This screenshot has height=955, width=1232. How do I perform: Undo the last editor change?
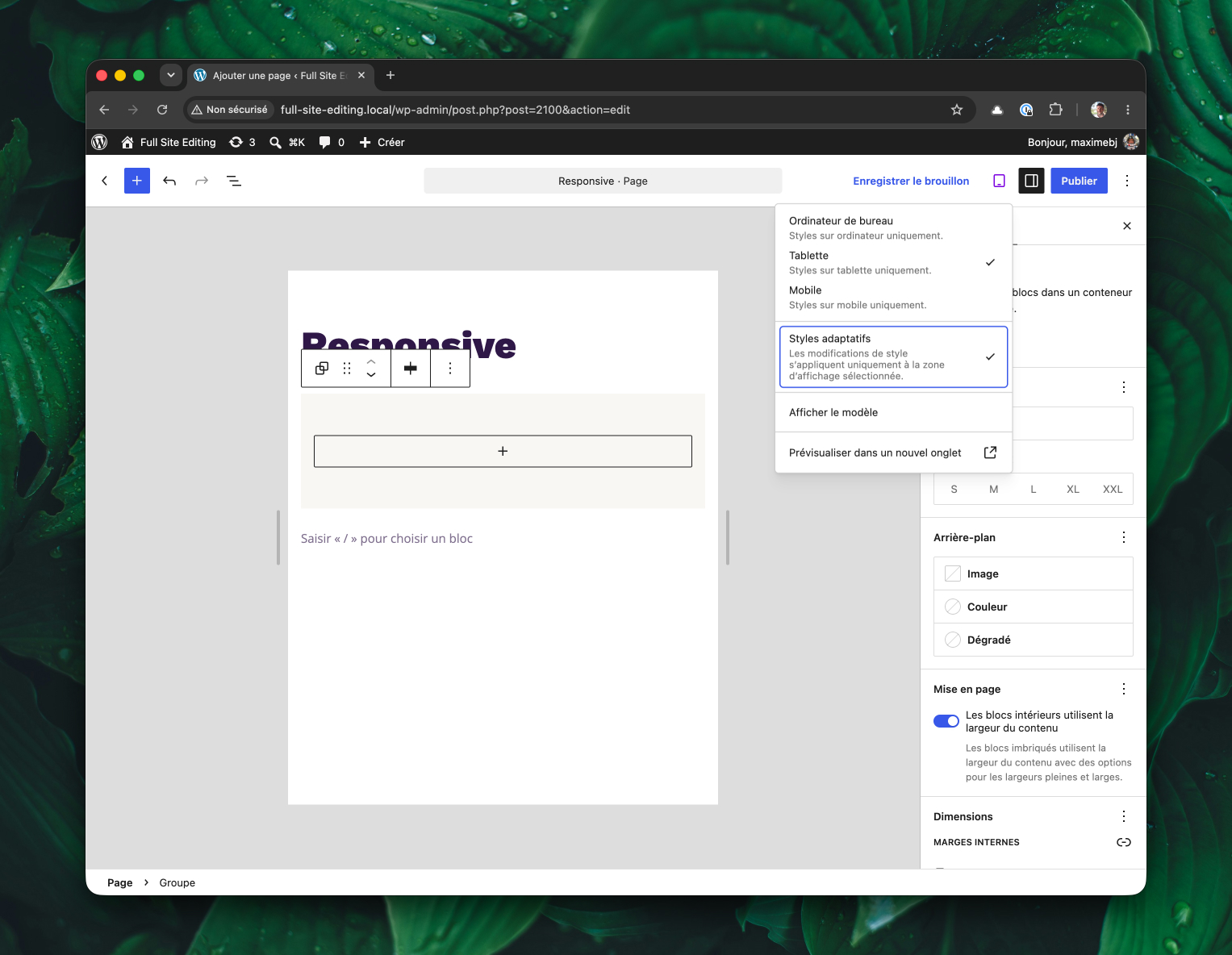coord(169,181)
